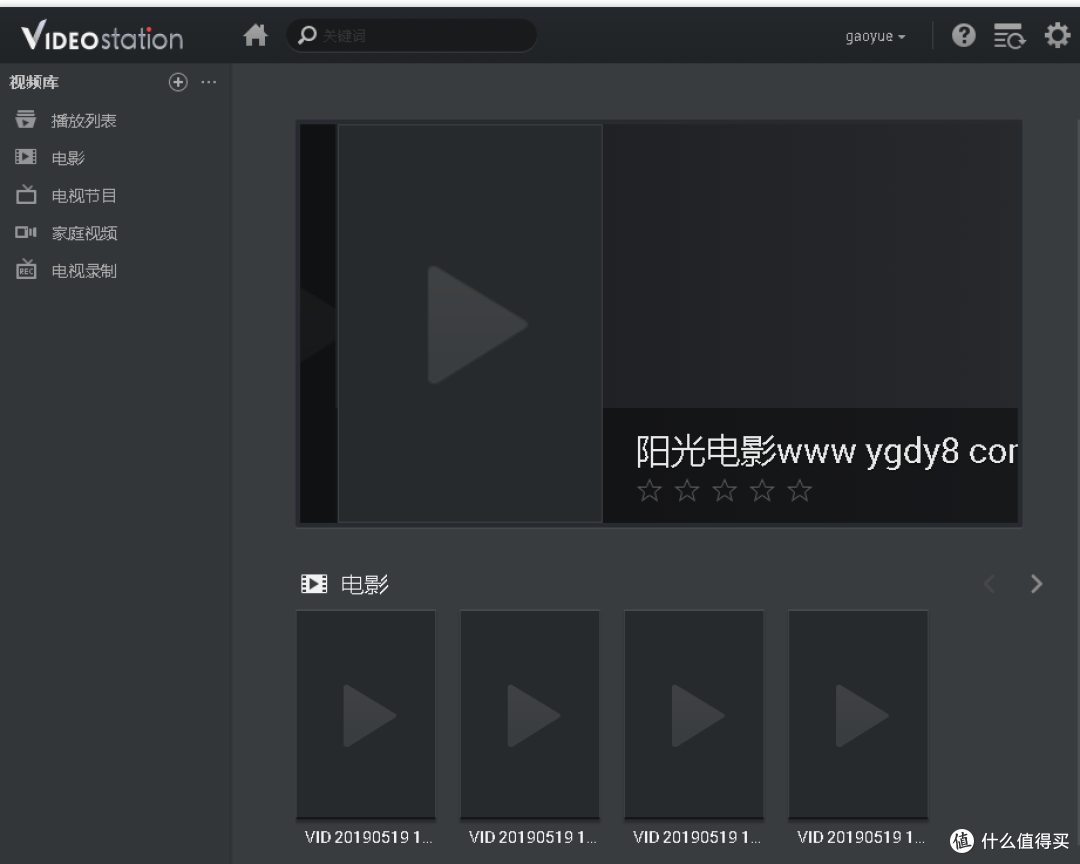
Task: Add a new video library with plus icon
Action: [178, 82]
